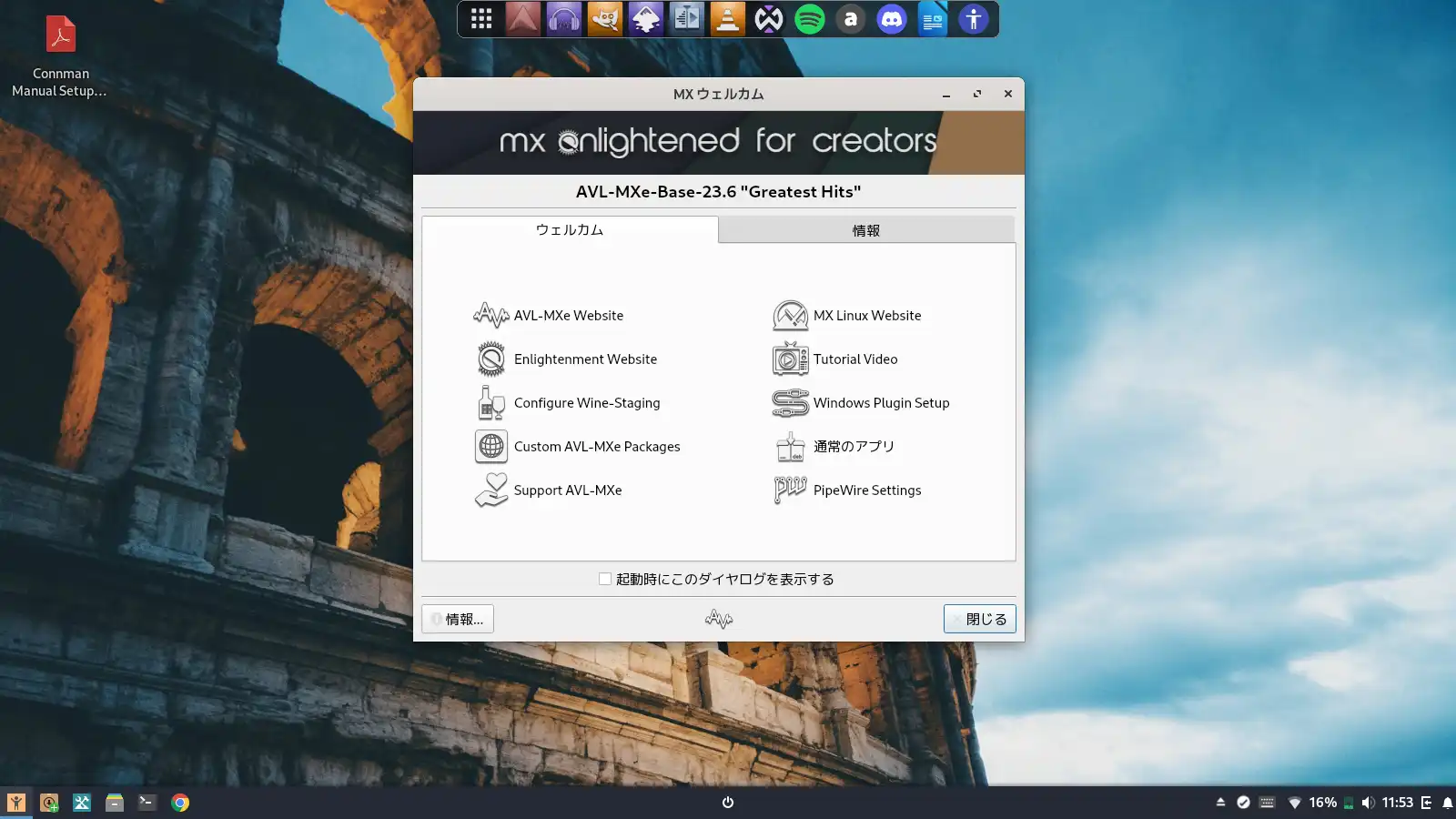Maximize the MX ウェルカム window
This screenshot has width=1456, height=819.
(977, 94)
